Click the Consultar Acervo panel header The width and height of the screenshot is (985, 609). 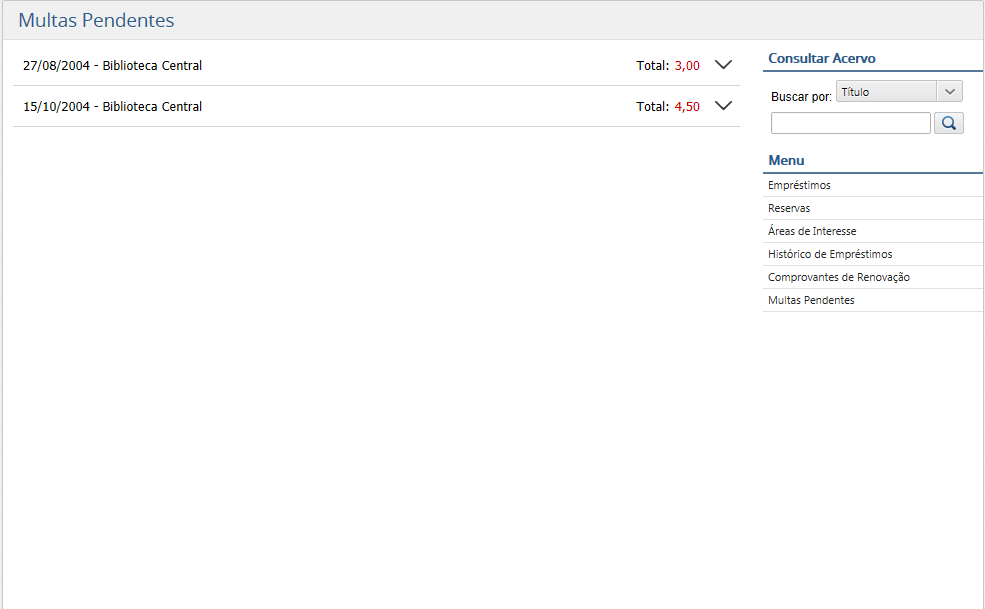(821, 59)
